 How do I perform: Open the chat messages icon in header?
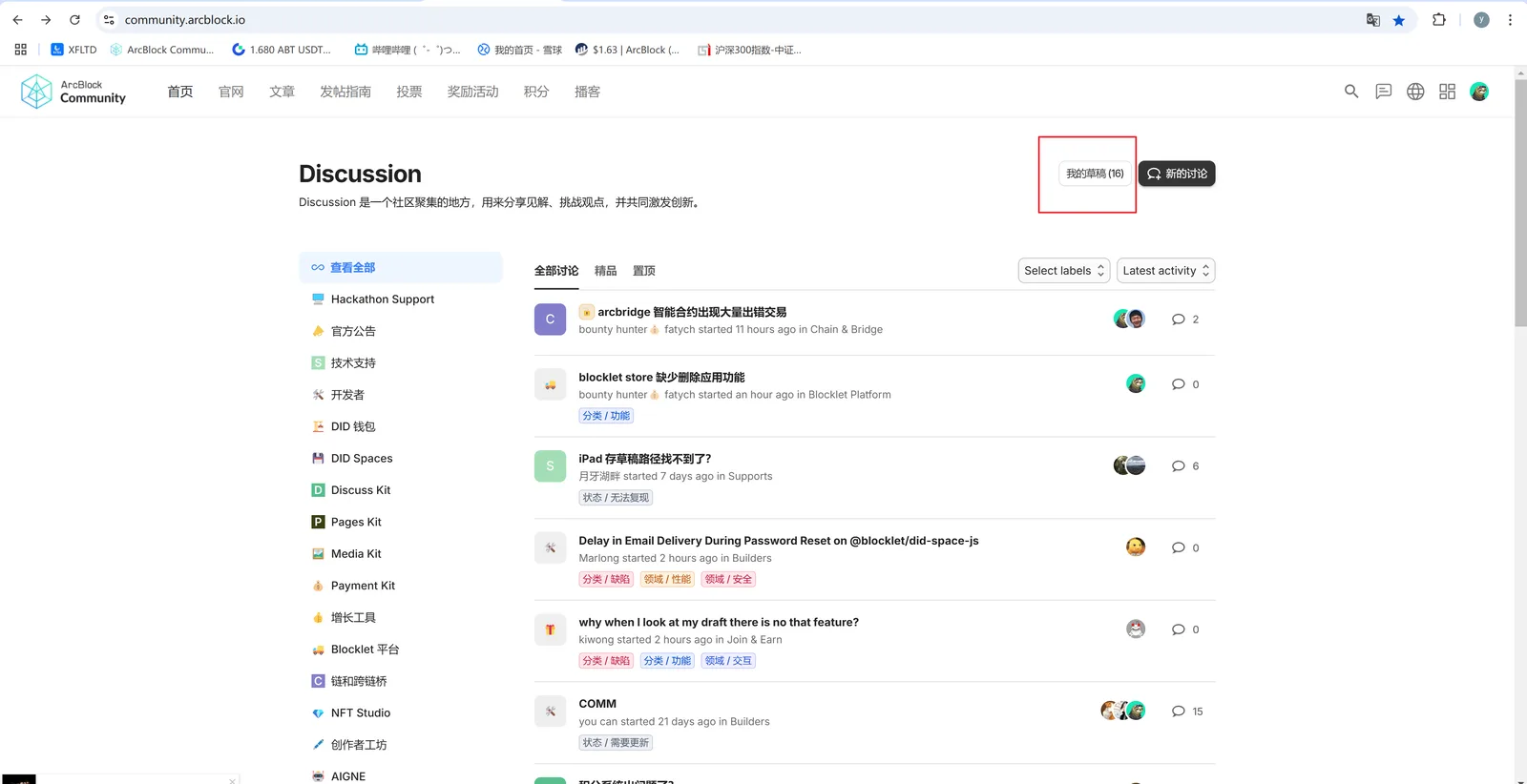[1383, 92]
